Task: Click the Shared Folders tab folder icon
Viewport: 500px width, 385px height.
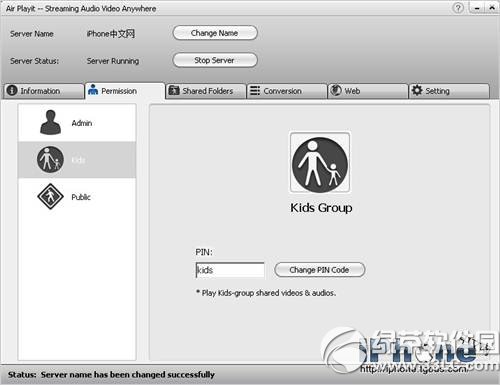Action: [174, 90]
